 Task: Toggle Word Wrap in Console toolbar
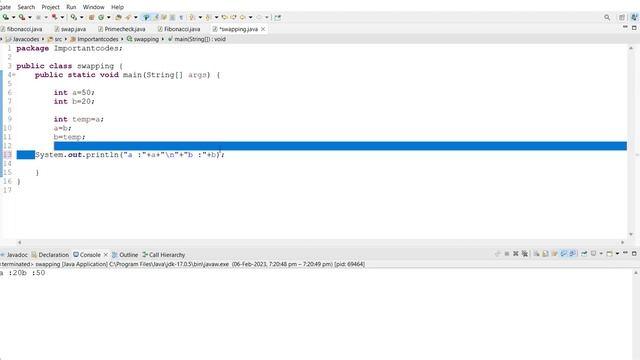(554, 254)
